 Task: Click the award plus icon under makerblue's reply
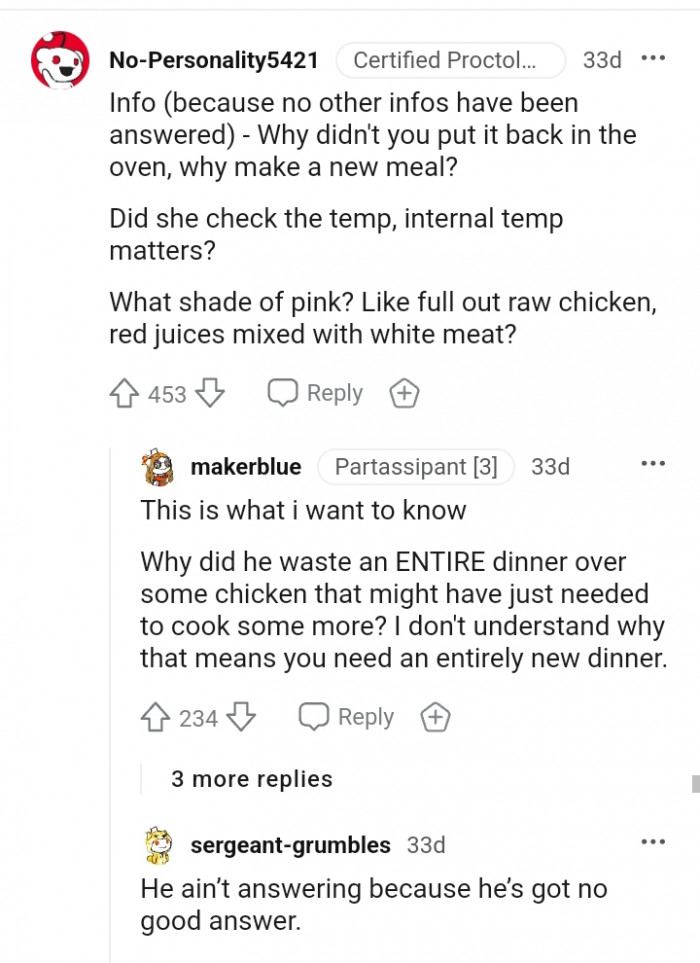point(435,717)
